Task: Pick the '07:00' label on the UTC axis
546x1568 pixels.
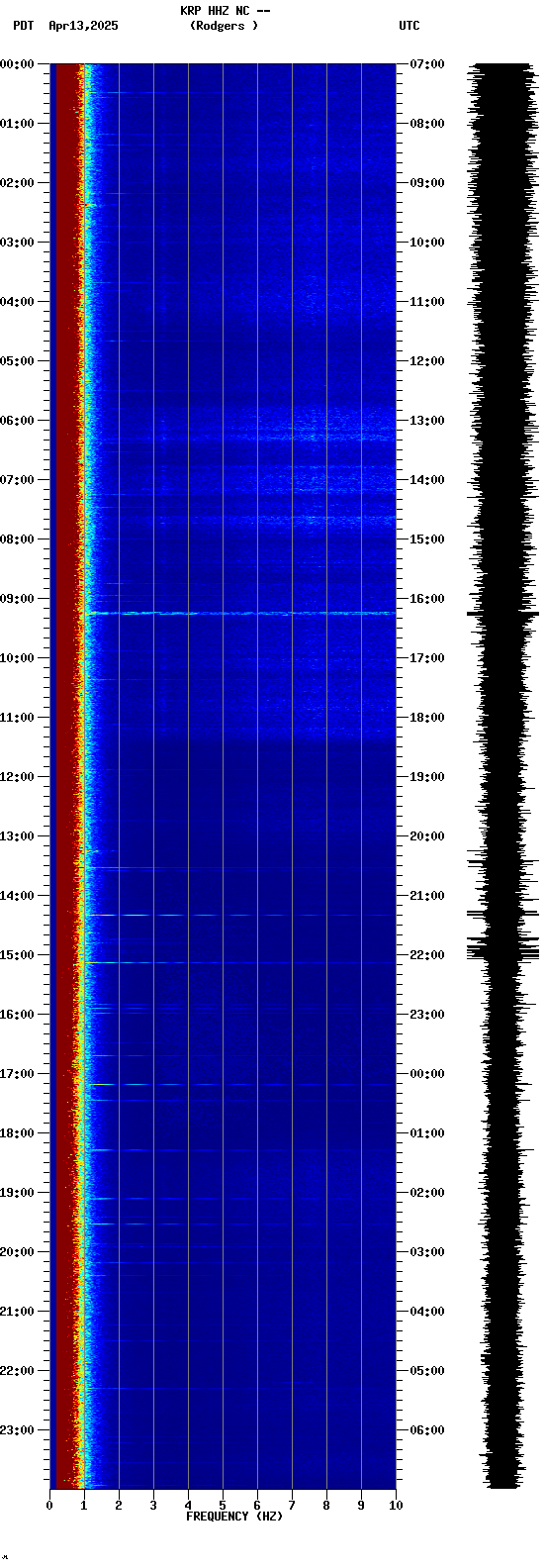Action: [427, 64]
